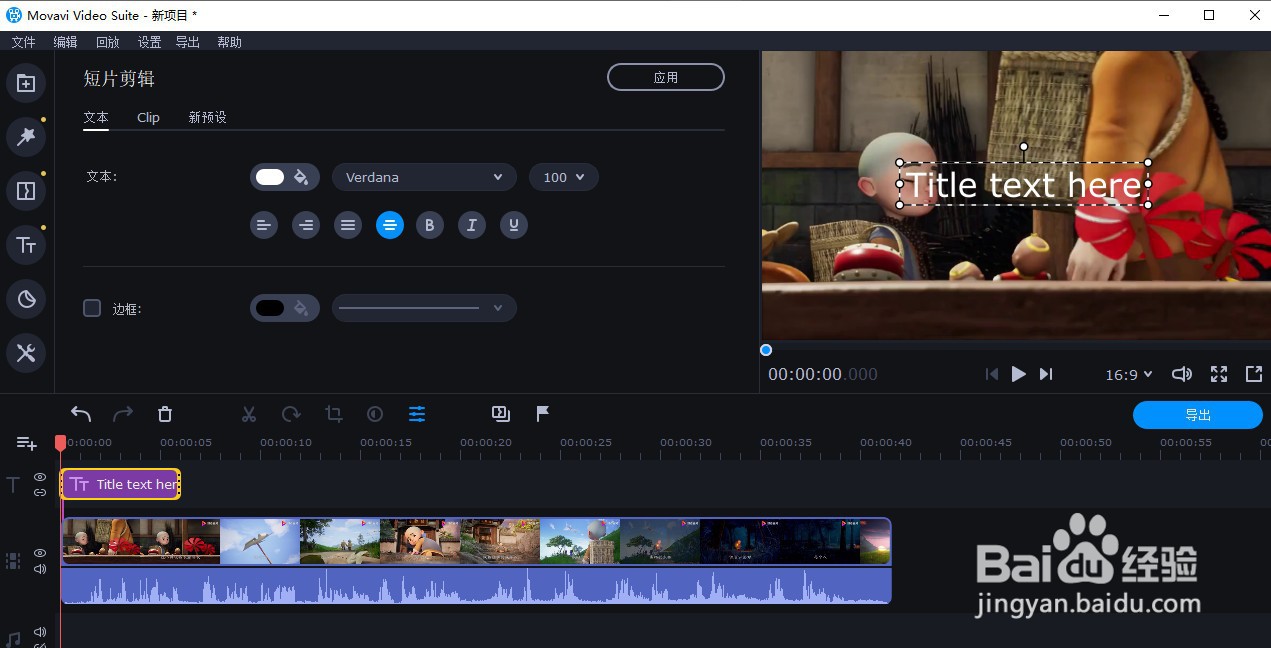Open the Filters magic wand sidebar icon

click(26, 137)
